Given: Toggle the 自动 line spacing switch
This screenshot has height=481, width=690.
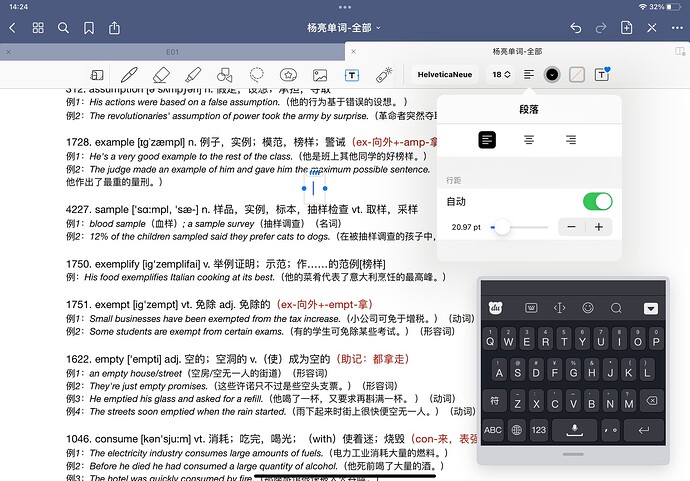Looking at the screenshot, I should (x=598, y=202).
